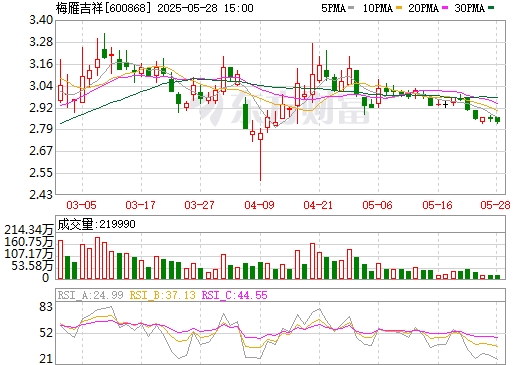The height and width of the screenshot is (365, 520).
Task: Click the 10PMA legend label
Action: (x=378, y=8)
